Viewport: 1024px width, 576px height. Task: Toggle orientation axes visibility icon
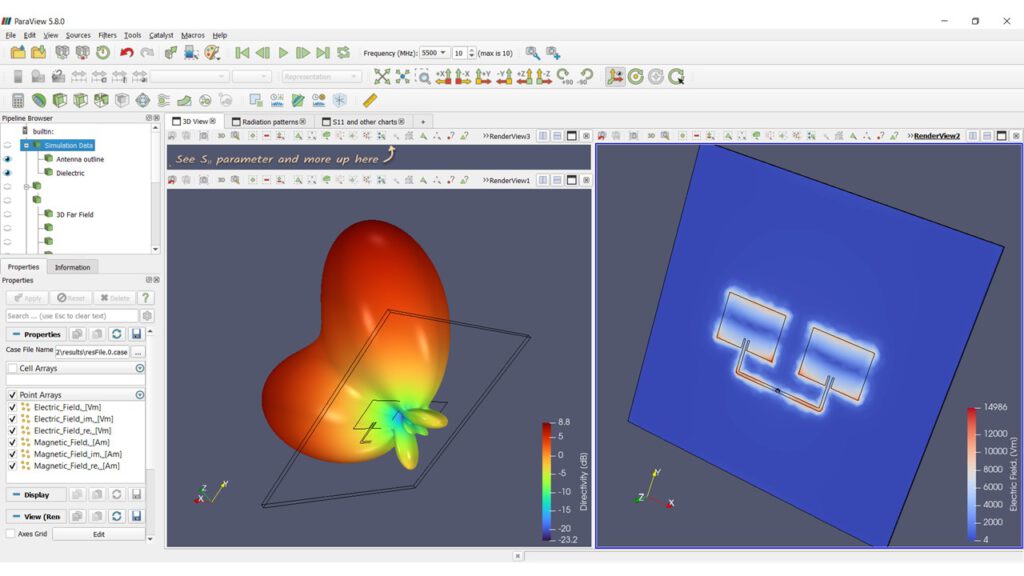tap(615, 77)
